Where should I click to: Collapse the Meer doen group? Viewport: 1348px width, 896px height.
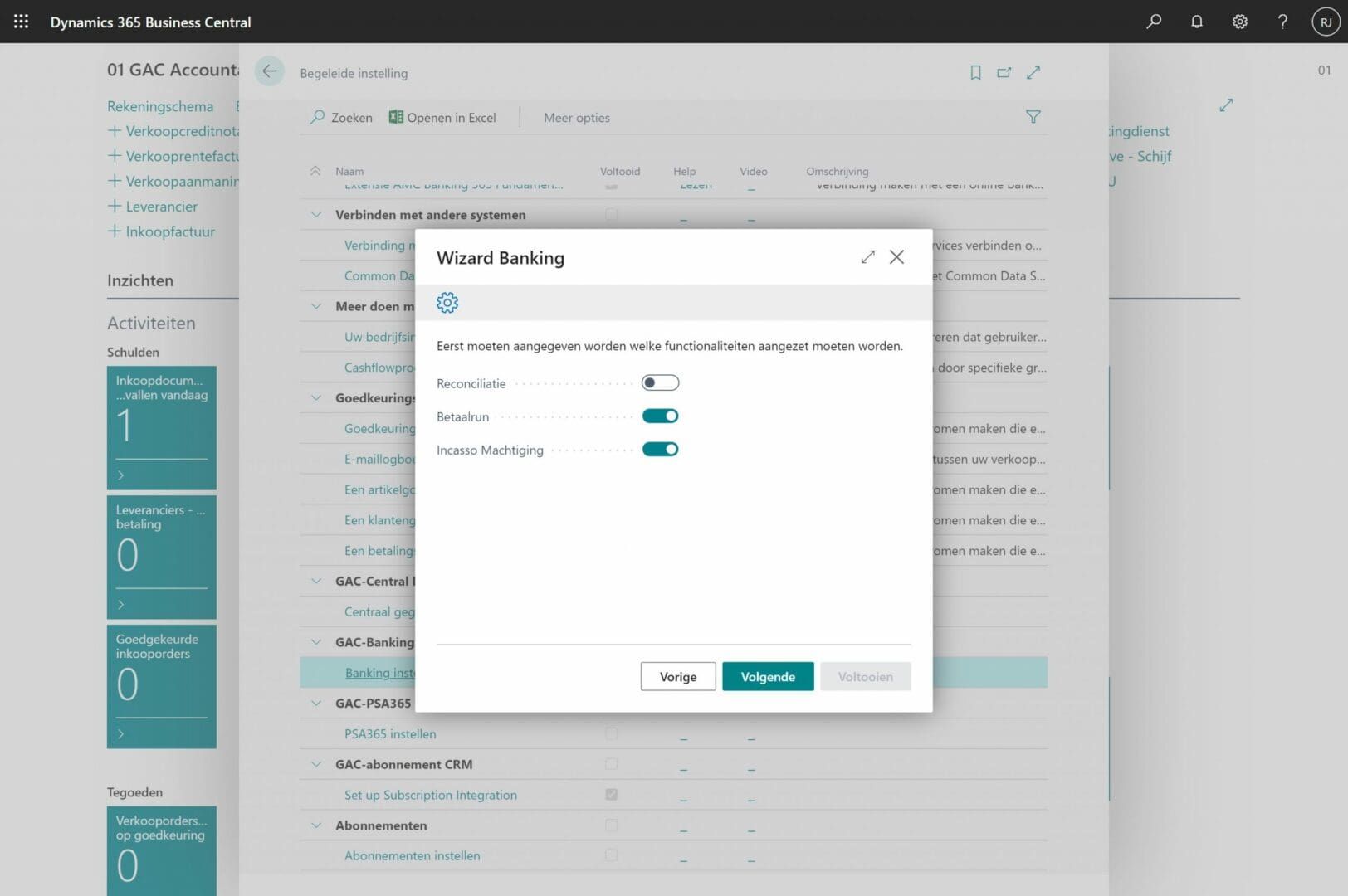click(316, 306)
